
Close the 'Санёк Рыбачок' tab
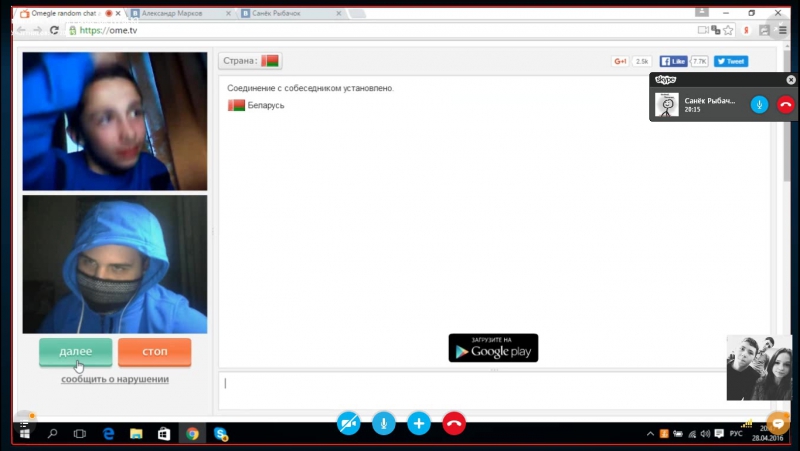point(338,13)
